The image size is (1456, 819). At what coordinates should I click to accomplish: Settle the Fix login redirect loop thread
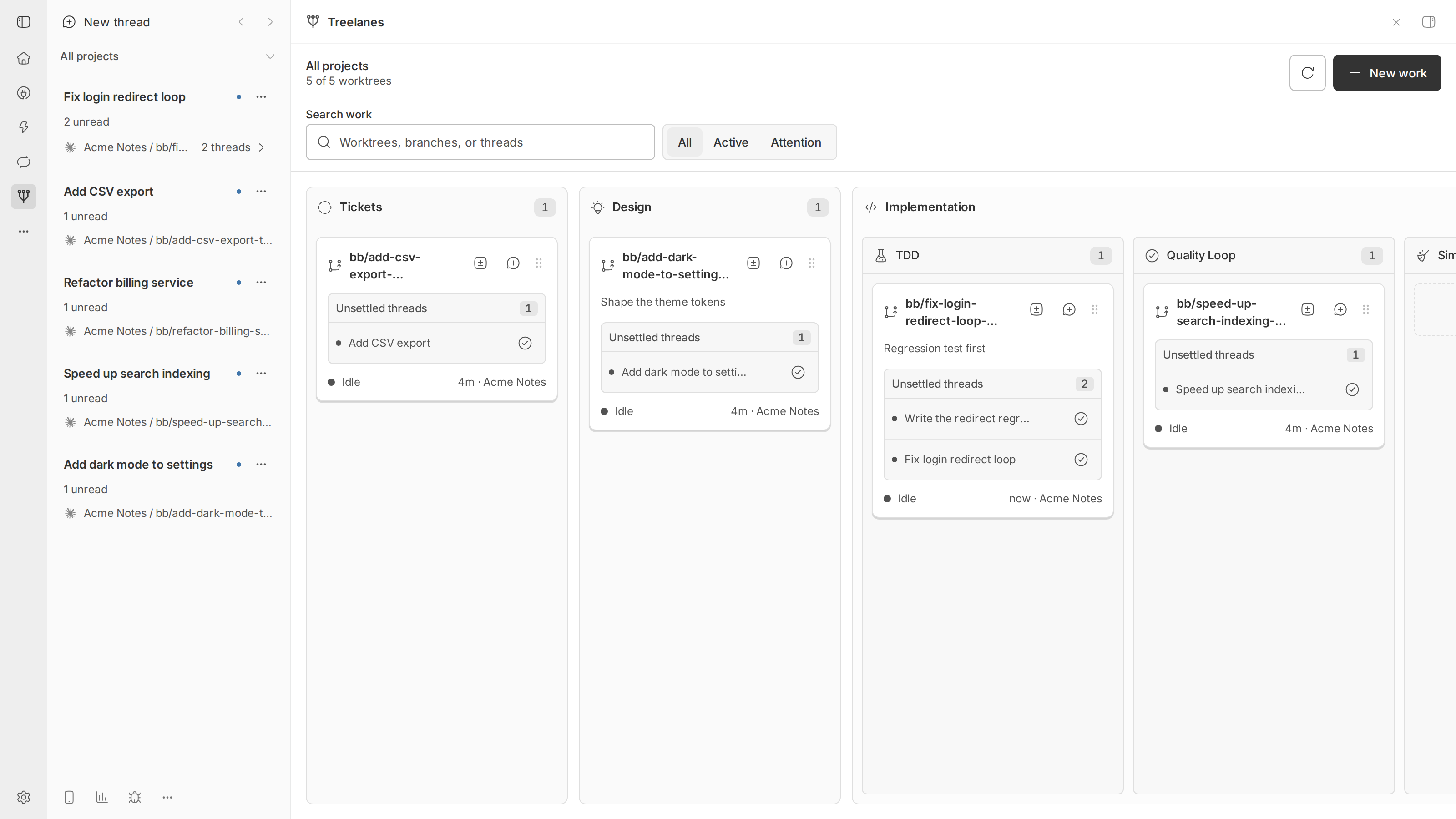1081,460
